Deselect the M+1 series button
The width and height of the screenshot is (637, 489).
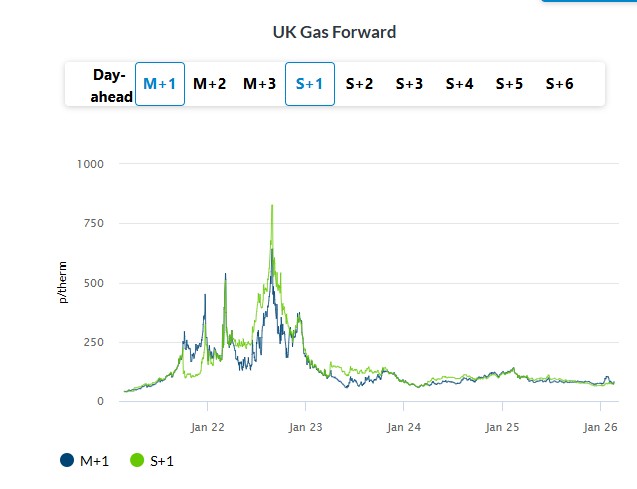[x=160, y=84]
